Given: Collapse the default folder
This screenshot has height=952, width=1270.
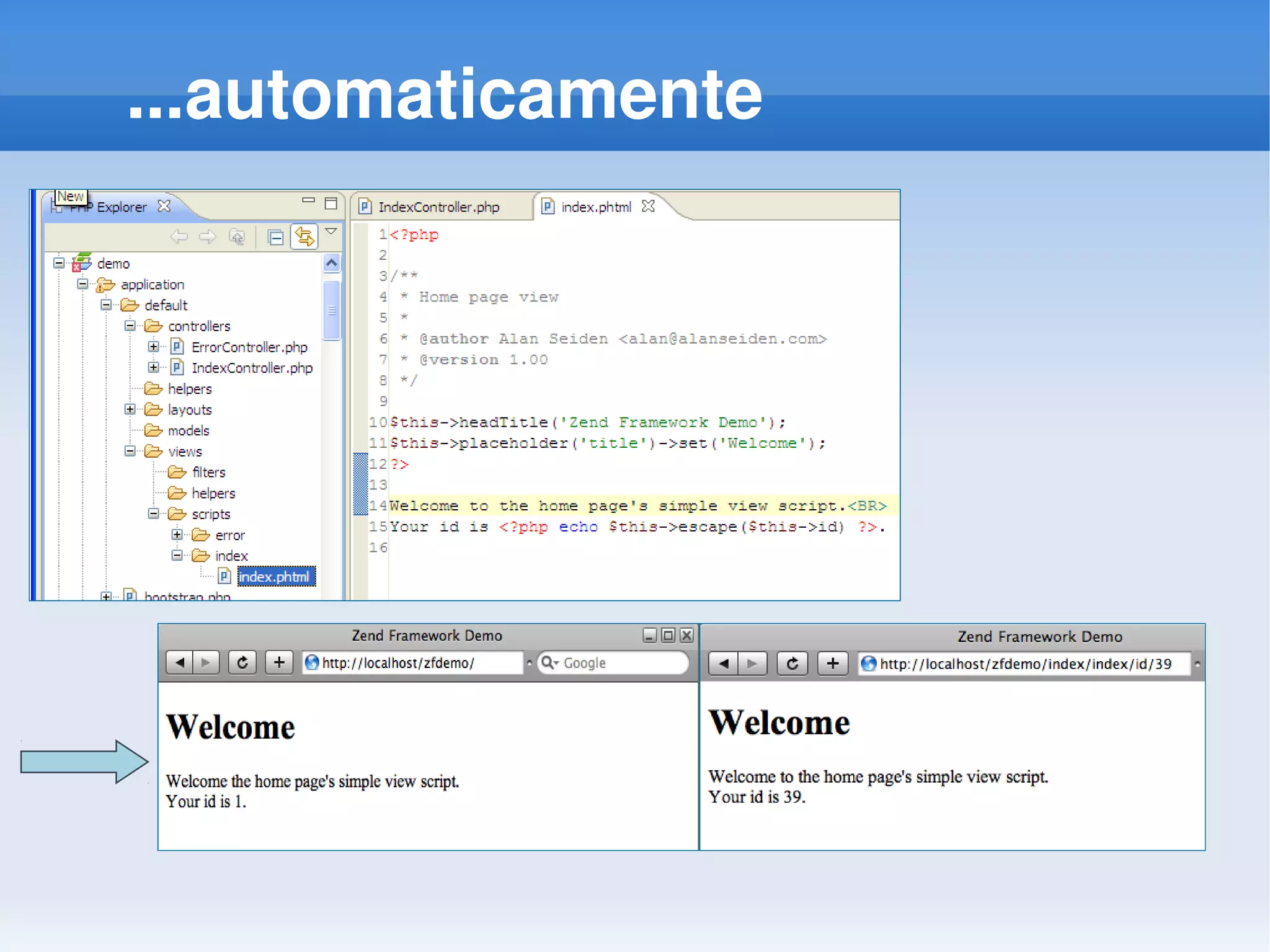Looking at the screenshot, I should 106,305.
